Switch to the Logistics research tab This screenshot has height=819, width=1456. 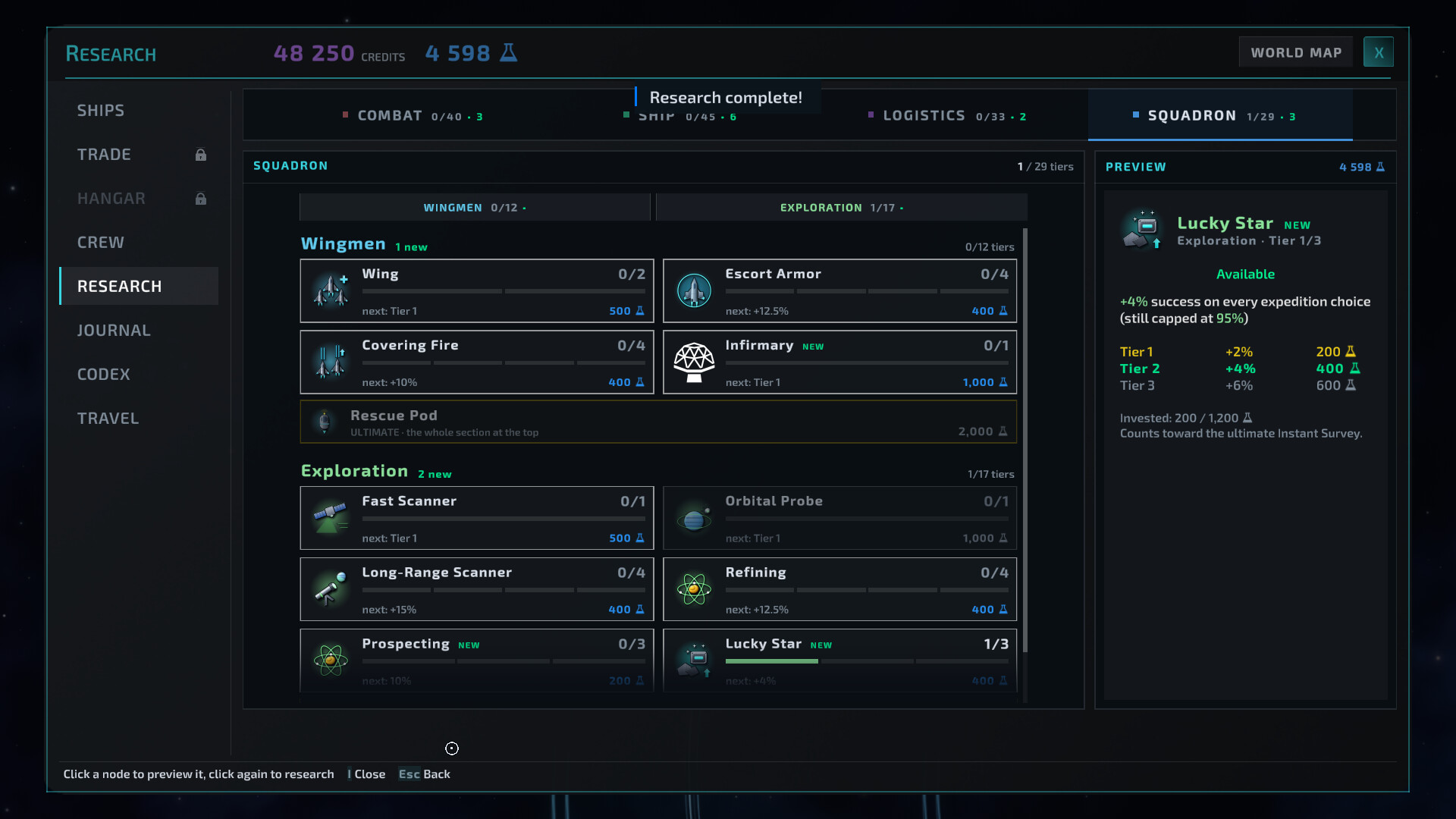[x=947, y=116]
